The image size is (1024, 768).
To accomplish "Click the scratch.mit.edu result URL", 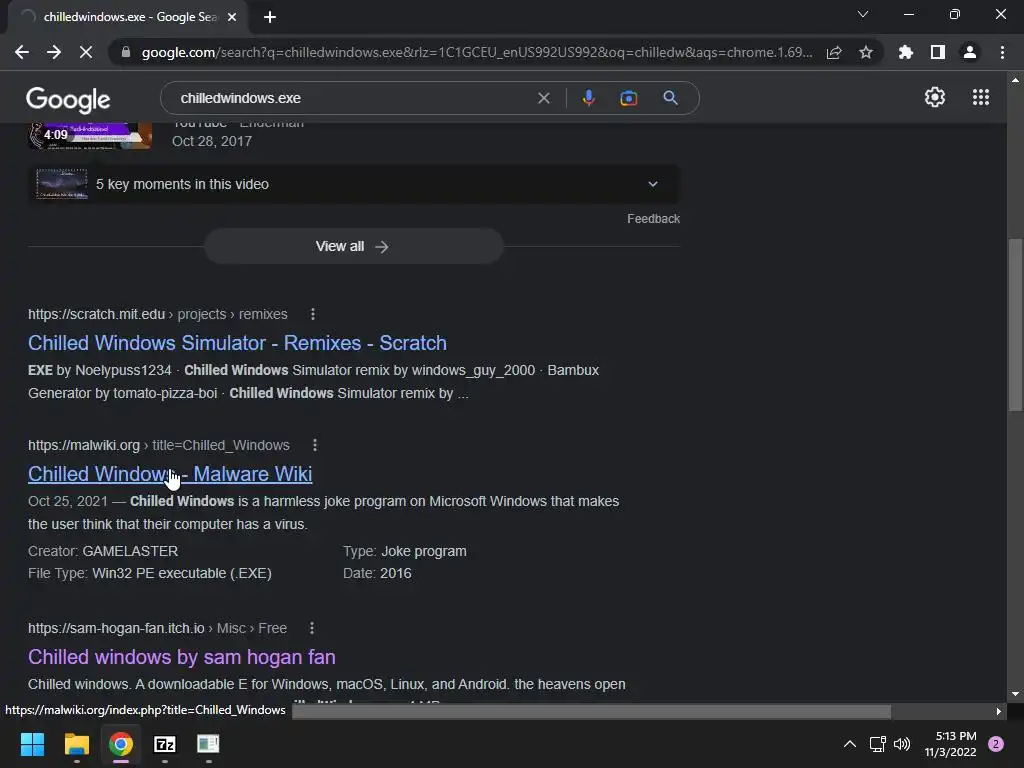I will 157,314.
